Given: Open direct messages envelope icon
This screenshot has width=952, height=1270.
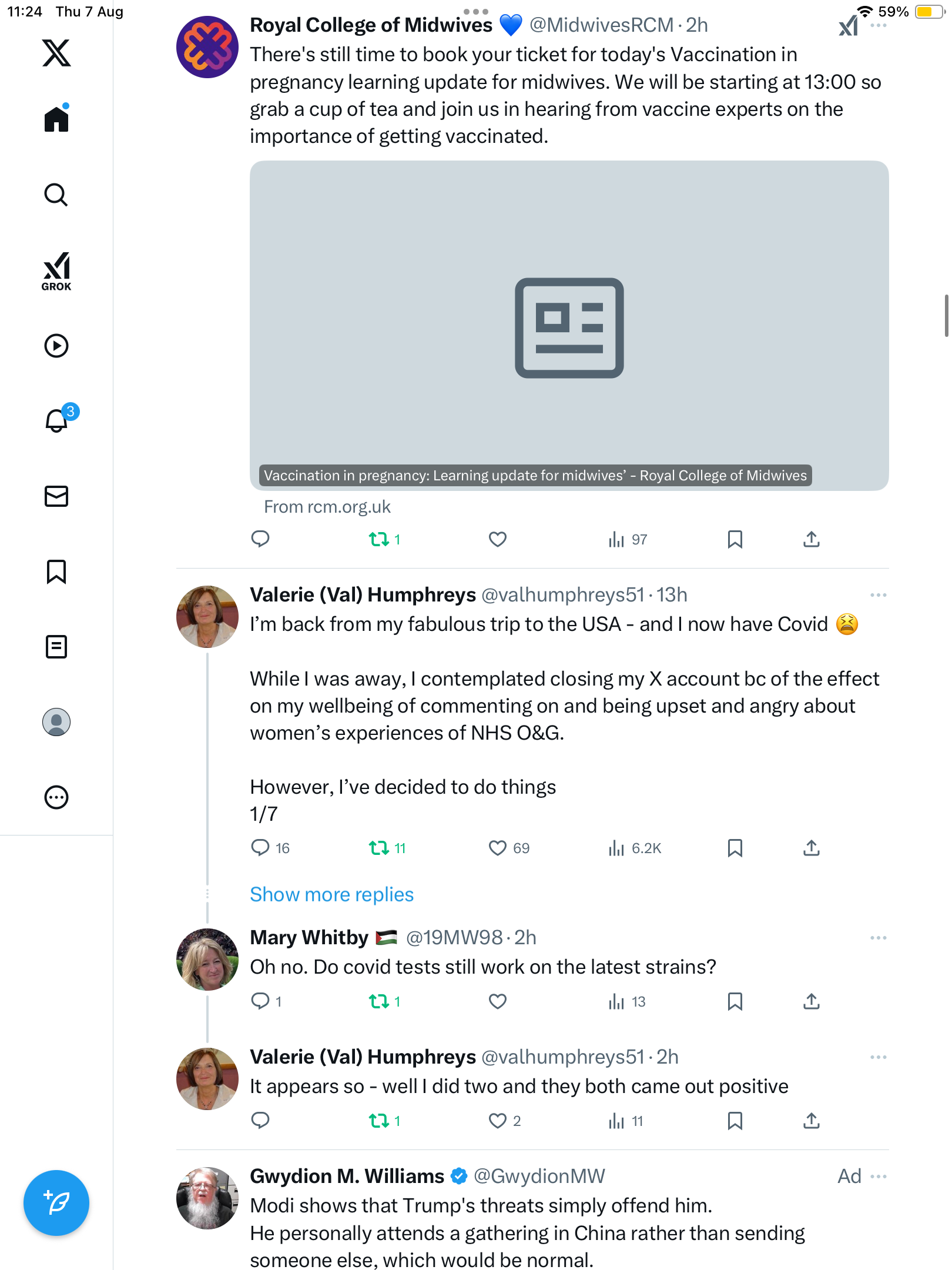Looking at the screenshot, I should coord(56,496).
